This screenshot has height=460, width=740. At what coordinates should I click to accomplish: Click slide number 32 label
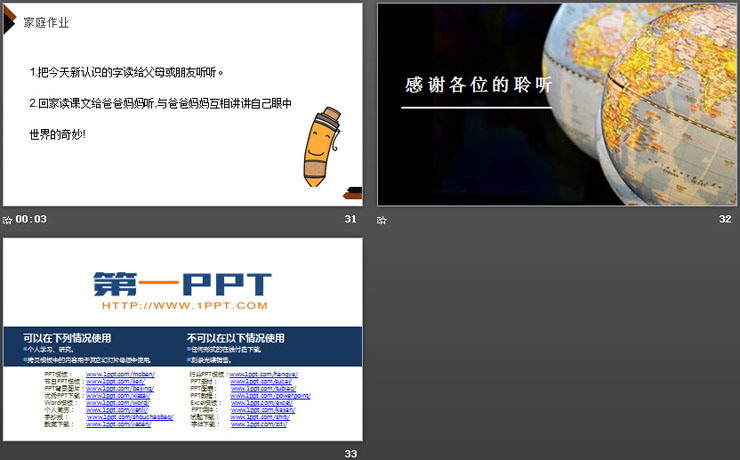coord(725,219)
